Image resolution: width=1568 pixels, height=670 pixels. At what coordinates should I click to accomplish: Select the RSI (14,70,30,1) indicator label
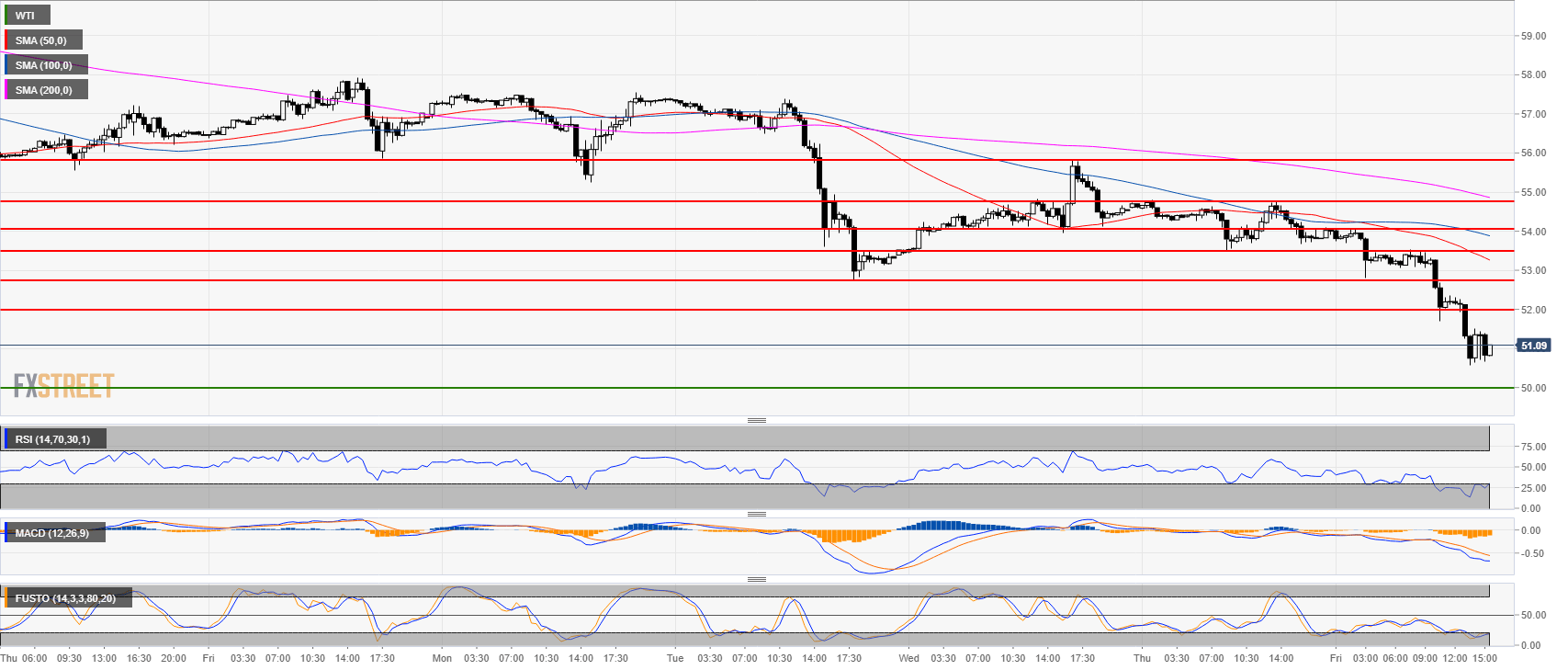(x=52, y=439)
